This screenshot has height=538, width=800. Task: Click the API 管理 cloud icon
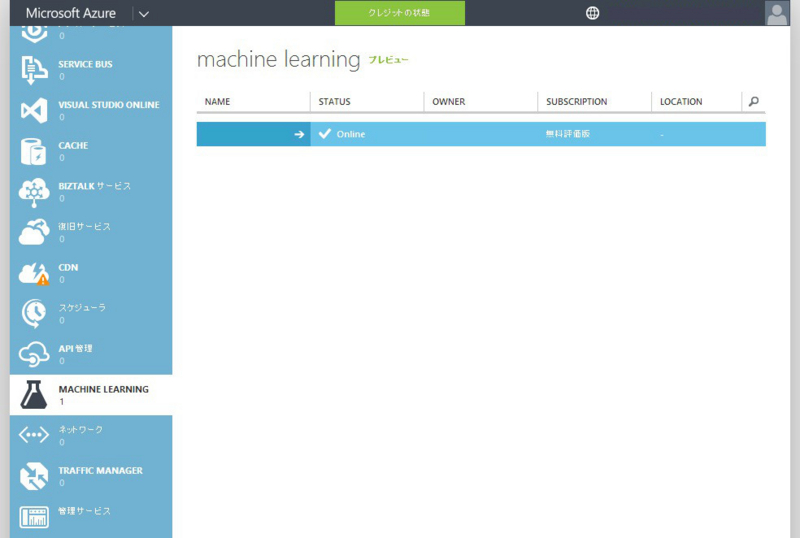click(x=34, y=354)
